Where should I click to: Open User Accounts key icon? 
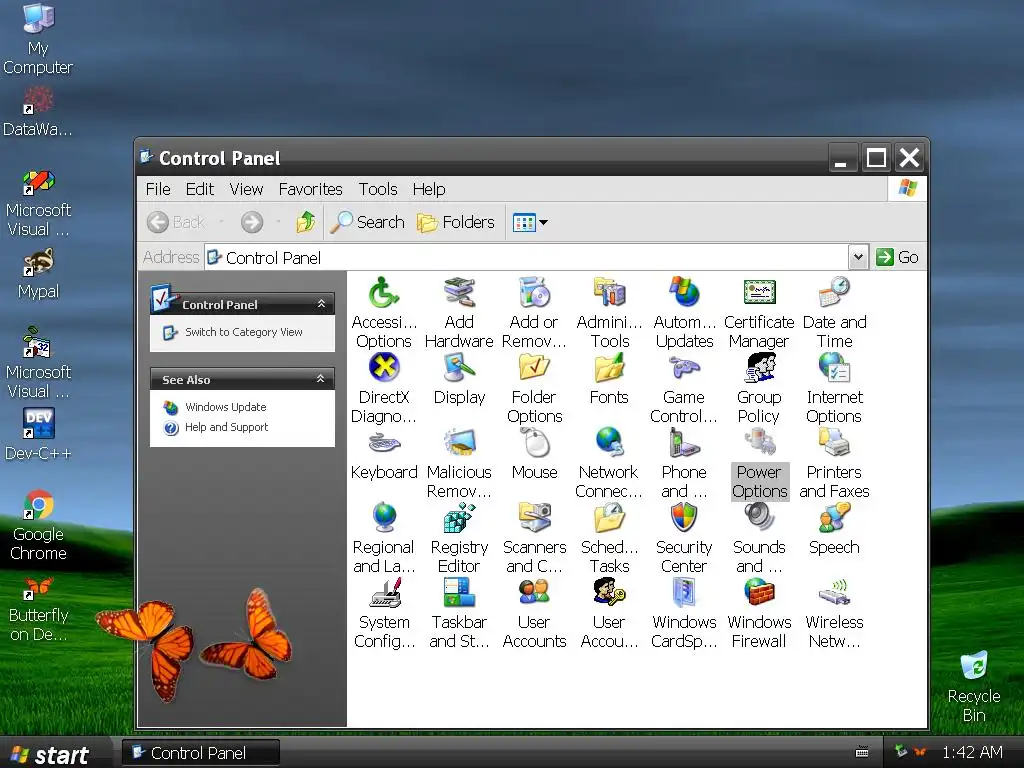click(609, 593)
